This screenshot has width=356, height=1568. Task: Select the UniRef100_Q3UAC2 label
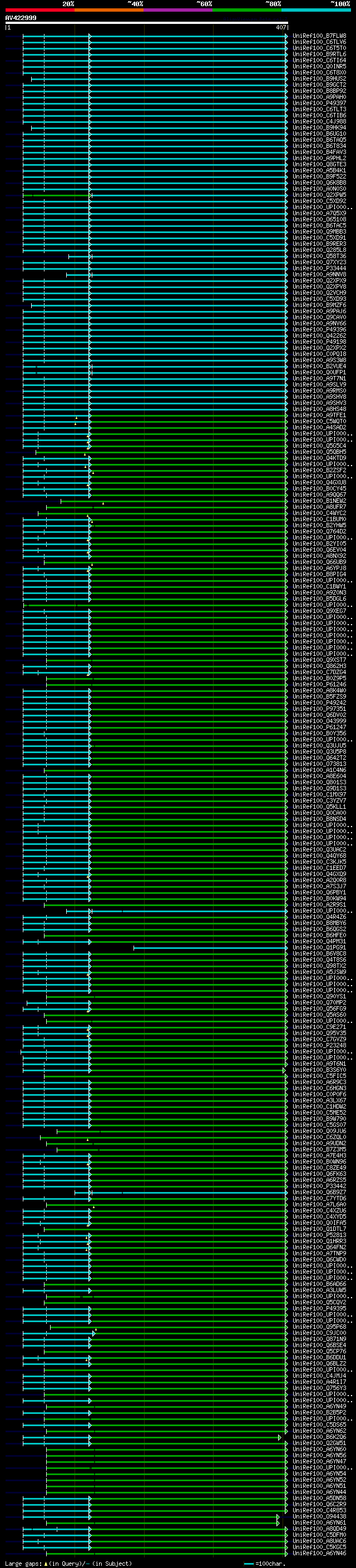[319, 849]
